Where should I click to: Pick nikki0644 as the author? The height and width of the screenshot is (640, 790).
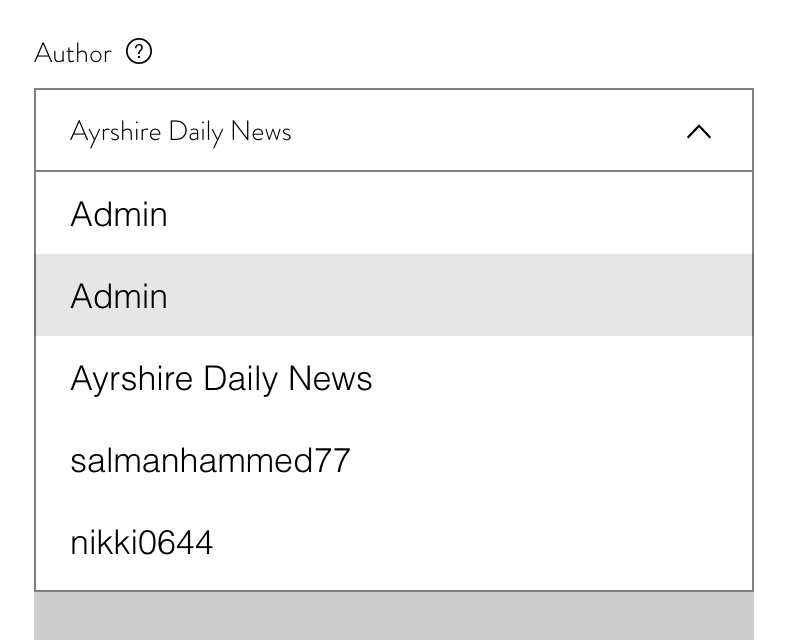point(394,543)
